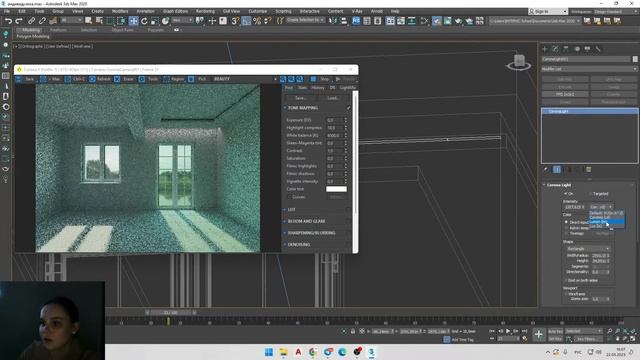Toggle the Corona Light On checkbox
This screenshot has height=360, width=640.
click(566, 193)
